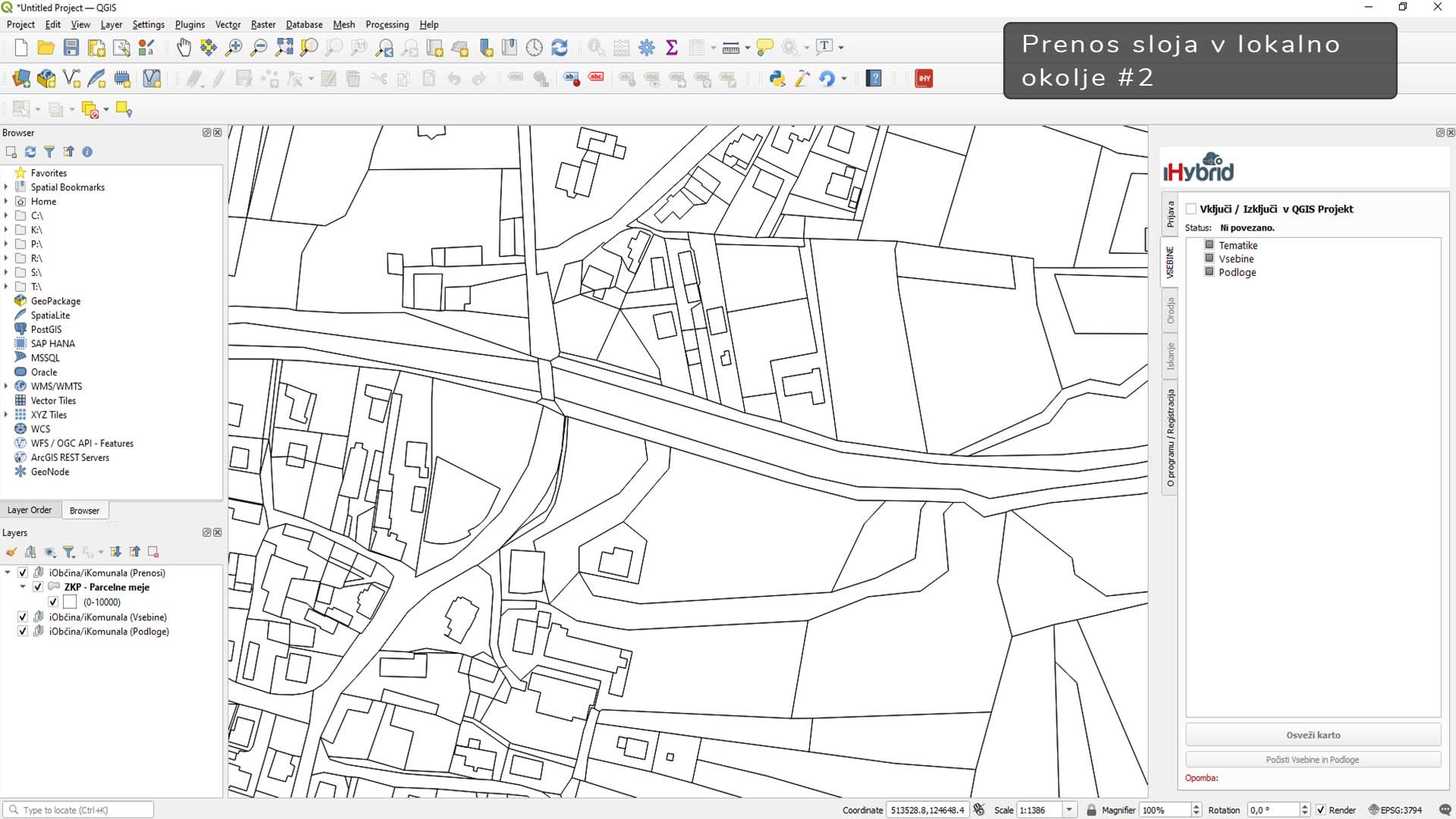Open the Python console icon
The image size is (1456, 819).
point(777,78)
